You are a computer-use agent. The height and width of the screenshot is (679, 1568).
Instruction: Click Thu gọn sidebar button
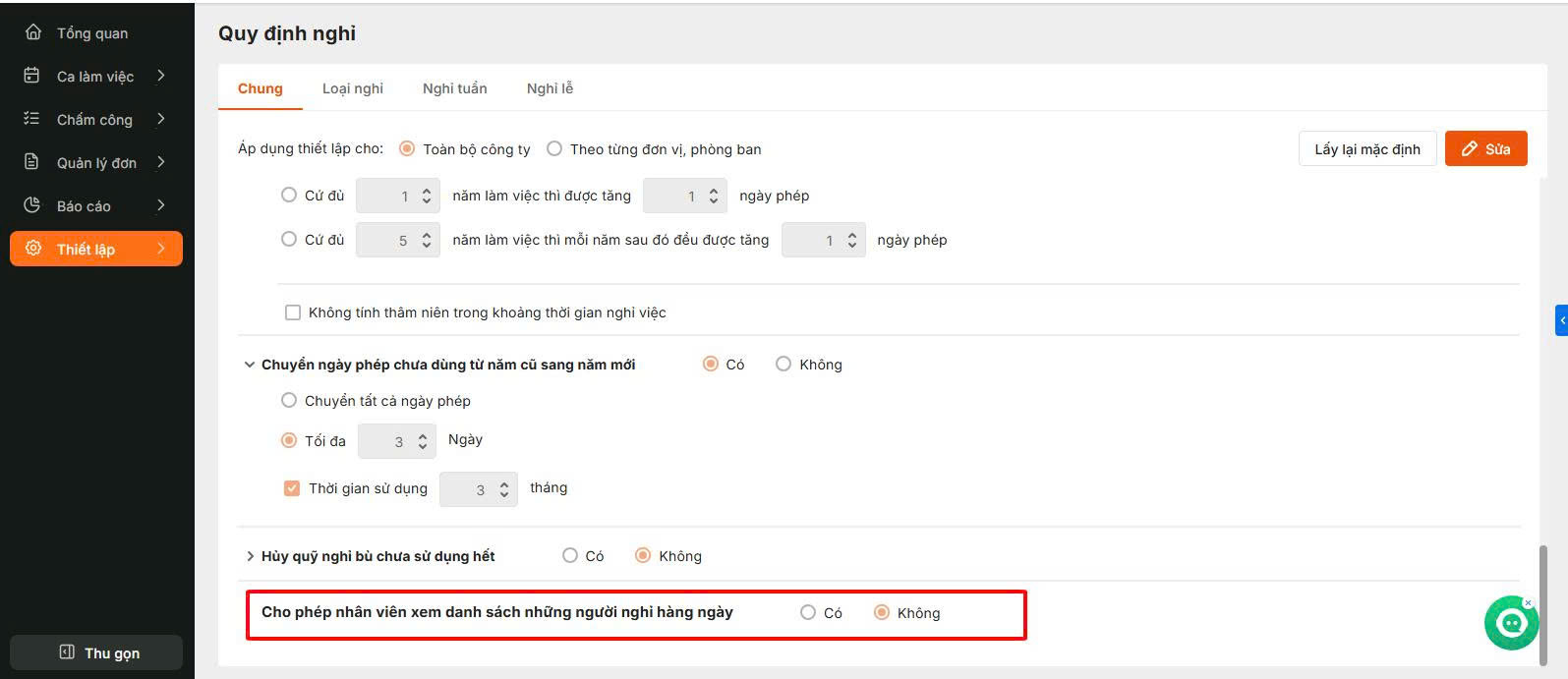(96, 652)
